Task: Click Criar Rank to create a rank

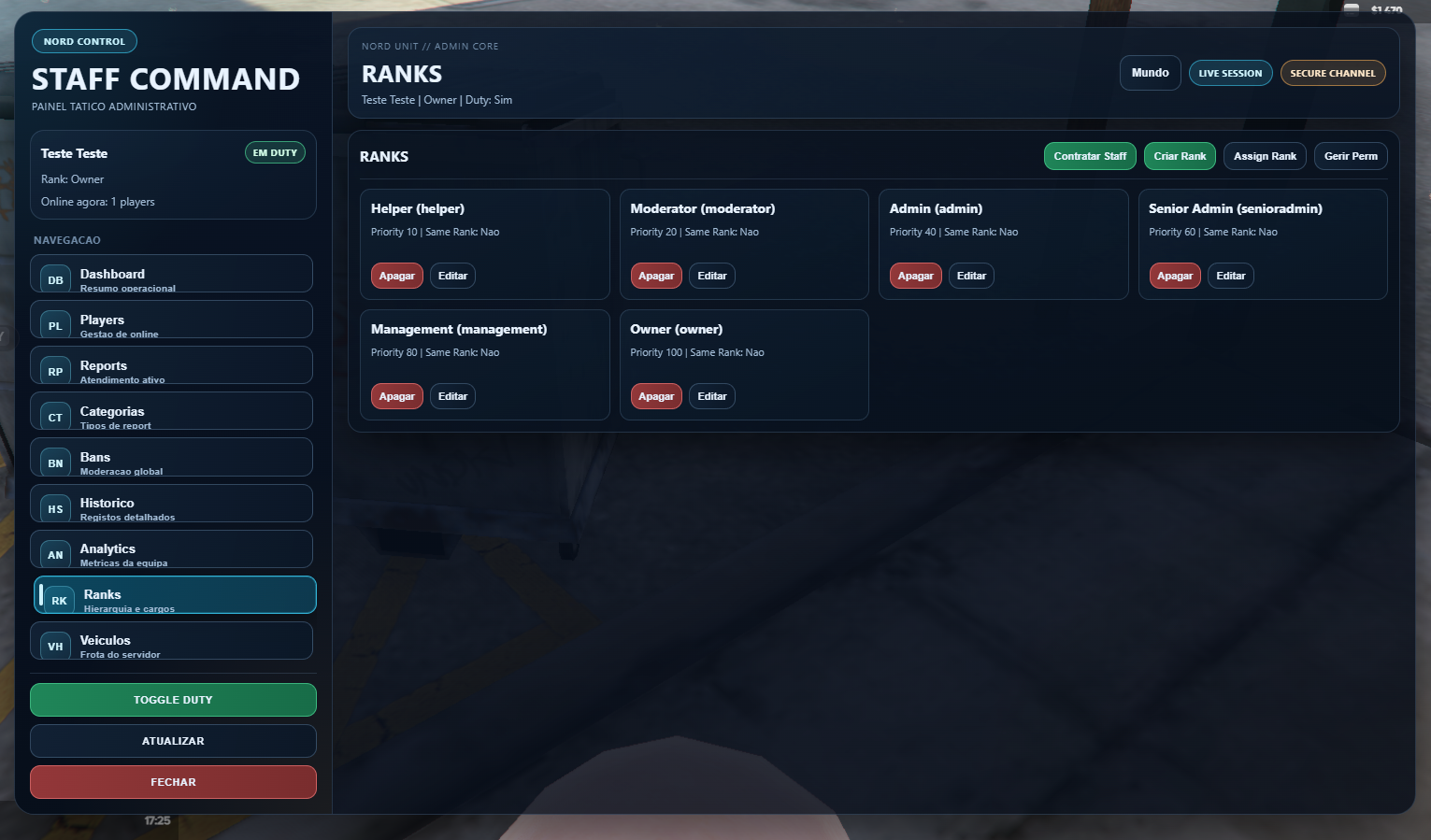Action: tap(1180, 156)
